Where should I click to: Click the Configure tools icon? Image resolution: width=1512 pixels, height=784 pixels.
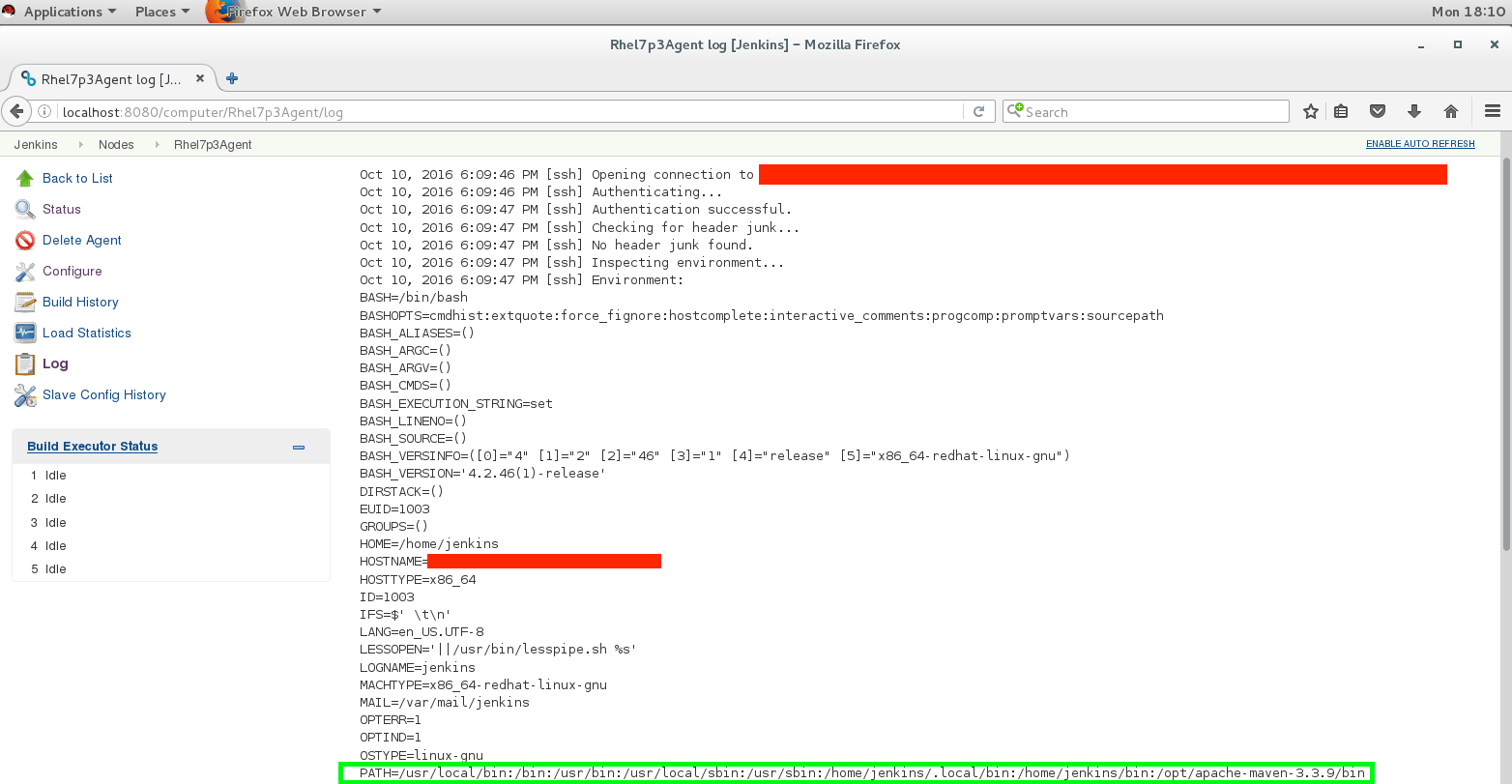tap(25, 272)
